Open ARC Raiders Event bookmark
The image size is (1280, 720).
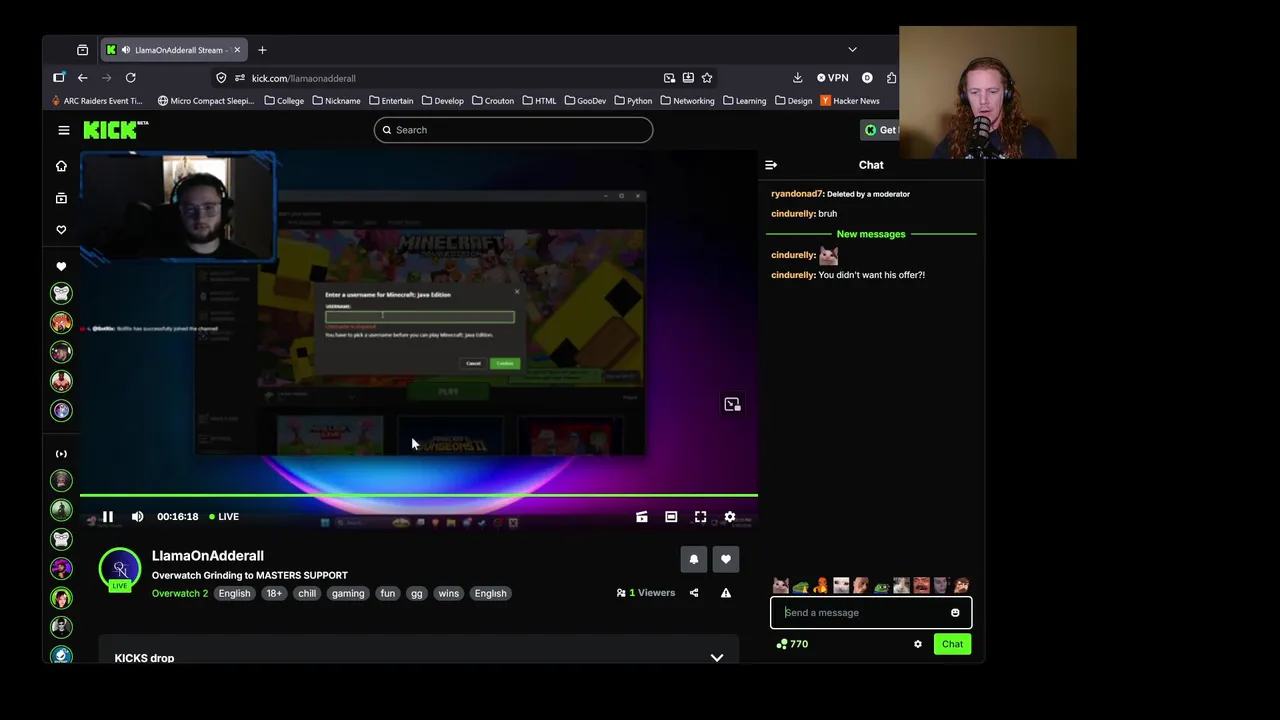98,101
